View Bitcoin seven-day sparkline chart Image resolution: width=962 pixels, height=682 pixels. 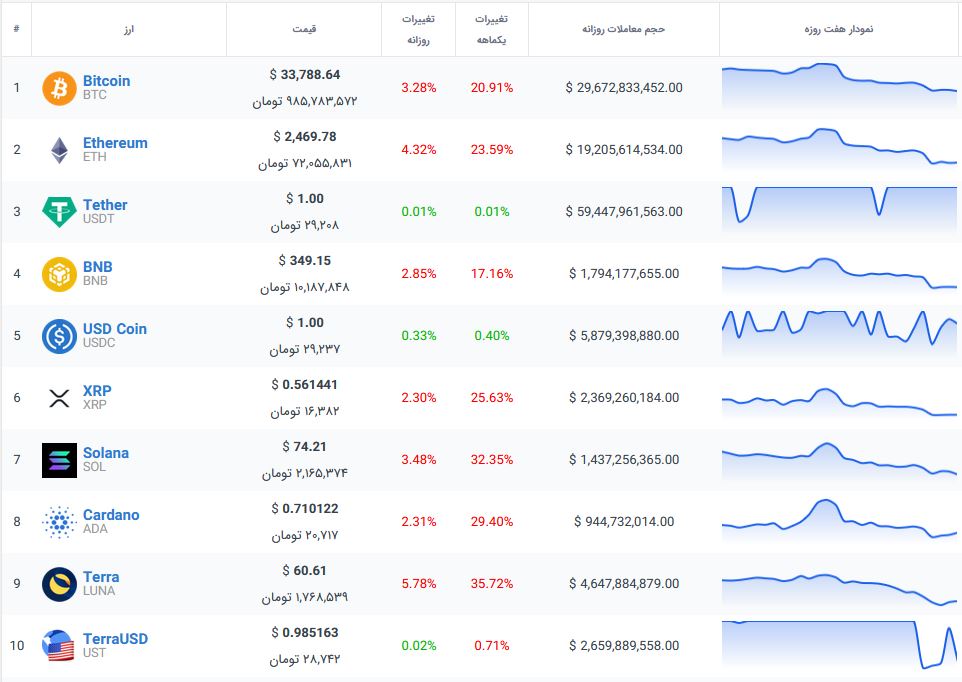839,87
